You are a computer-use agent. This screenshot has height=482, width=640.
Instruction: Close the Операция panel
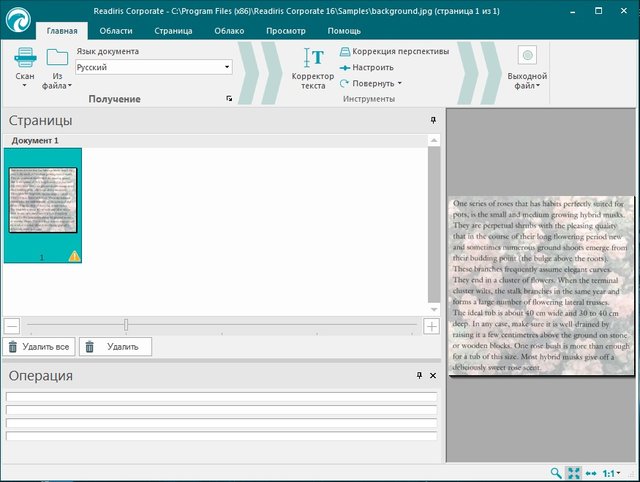click(433, 375)
